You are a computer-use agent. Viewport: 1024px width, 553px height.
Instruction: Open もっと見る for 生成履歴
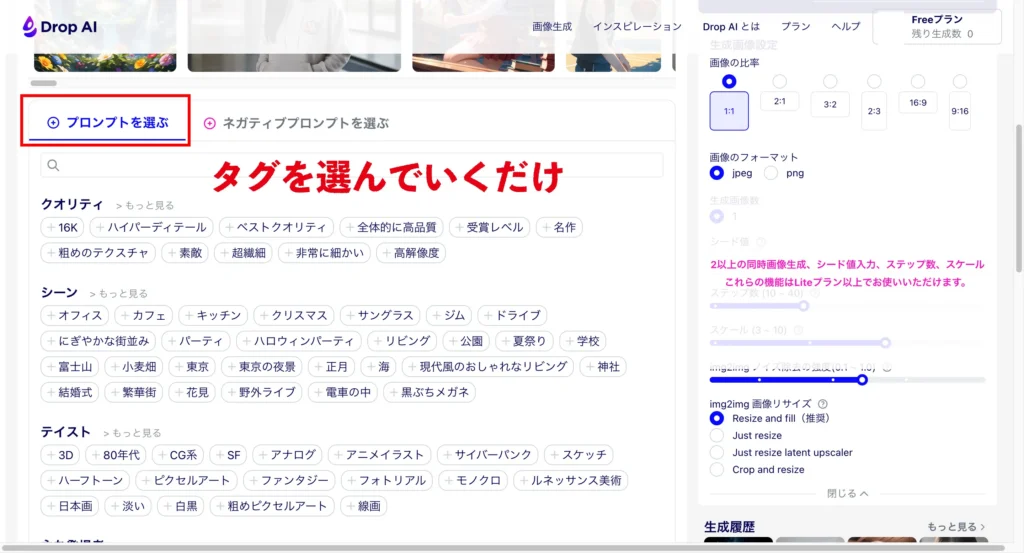coord(956,527)
